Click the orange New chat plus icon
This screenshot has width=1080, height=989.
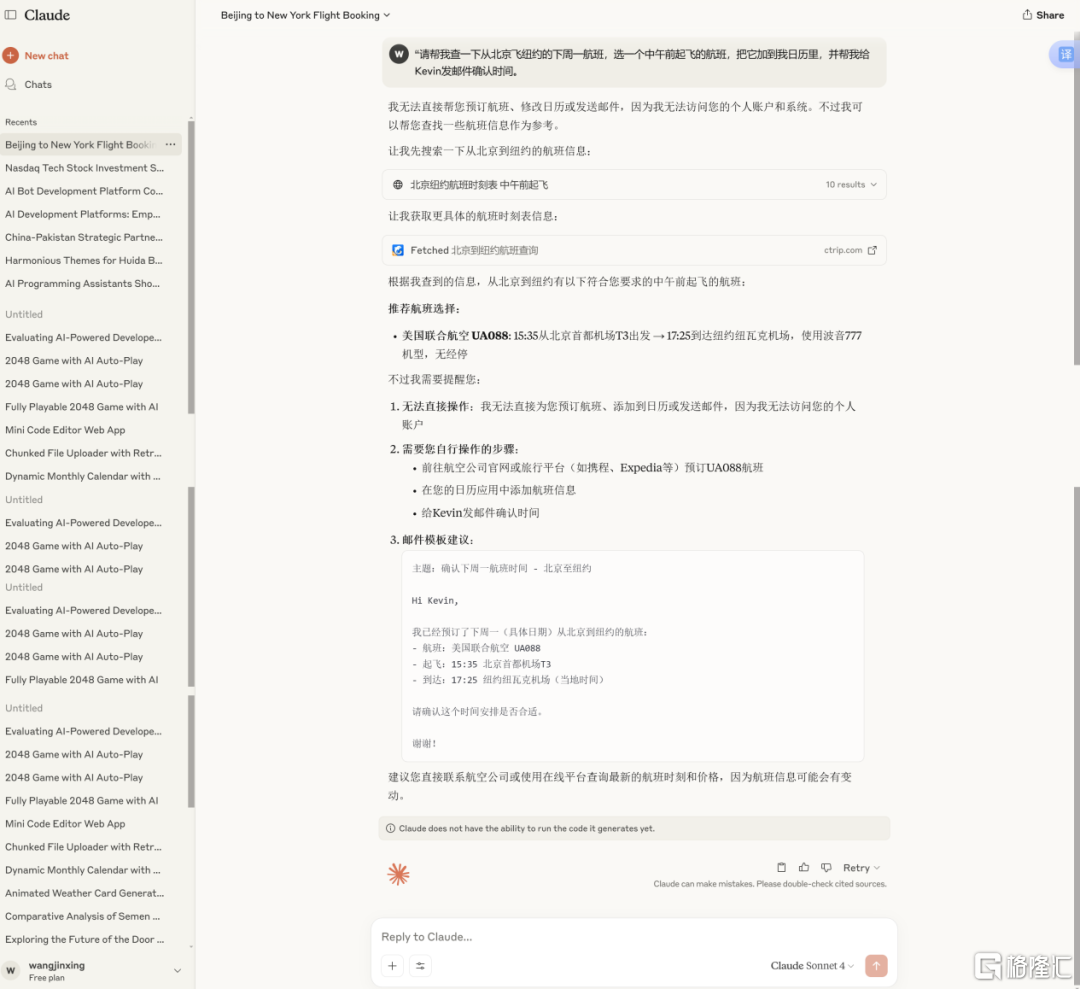coord(10,55)
